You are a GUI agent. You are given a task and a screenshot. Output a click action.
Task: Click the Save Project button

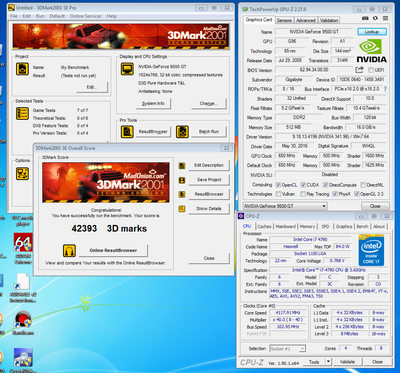tap(209, 180)
